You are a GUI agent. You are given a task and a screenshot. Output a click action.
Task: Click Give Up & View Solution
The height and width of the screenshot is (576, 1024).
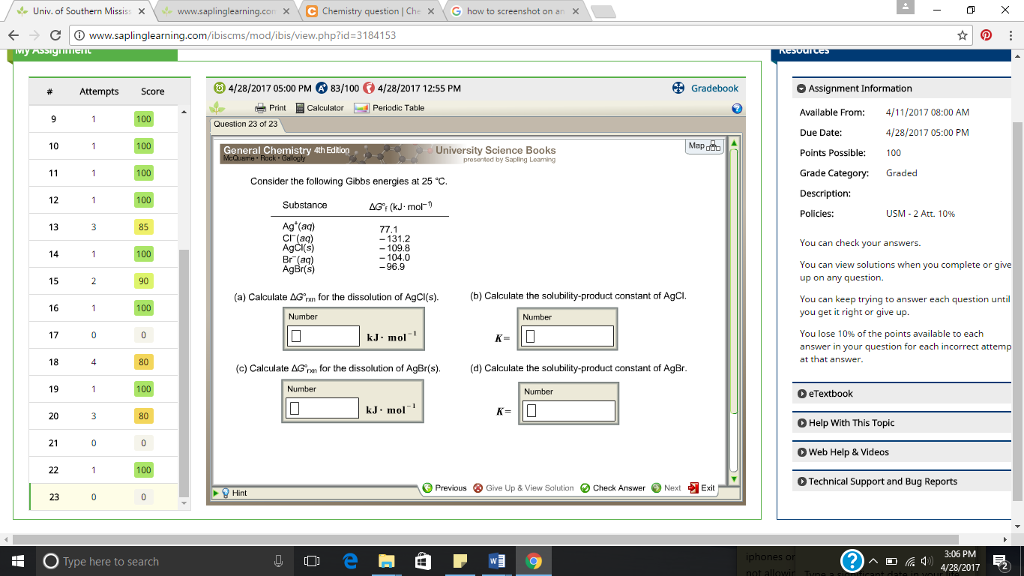point(523,488)
